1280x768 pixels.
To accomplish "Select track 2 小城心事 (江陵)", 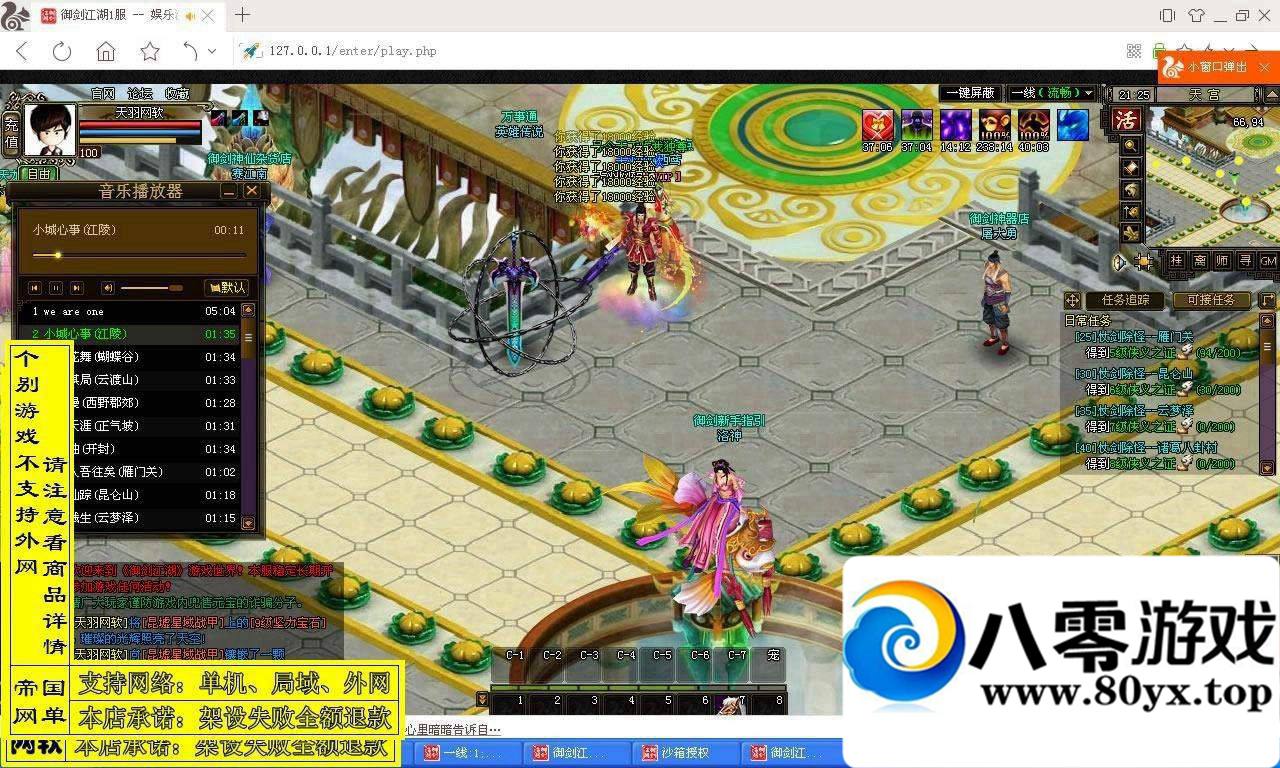I will (130, 334).
